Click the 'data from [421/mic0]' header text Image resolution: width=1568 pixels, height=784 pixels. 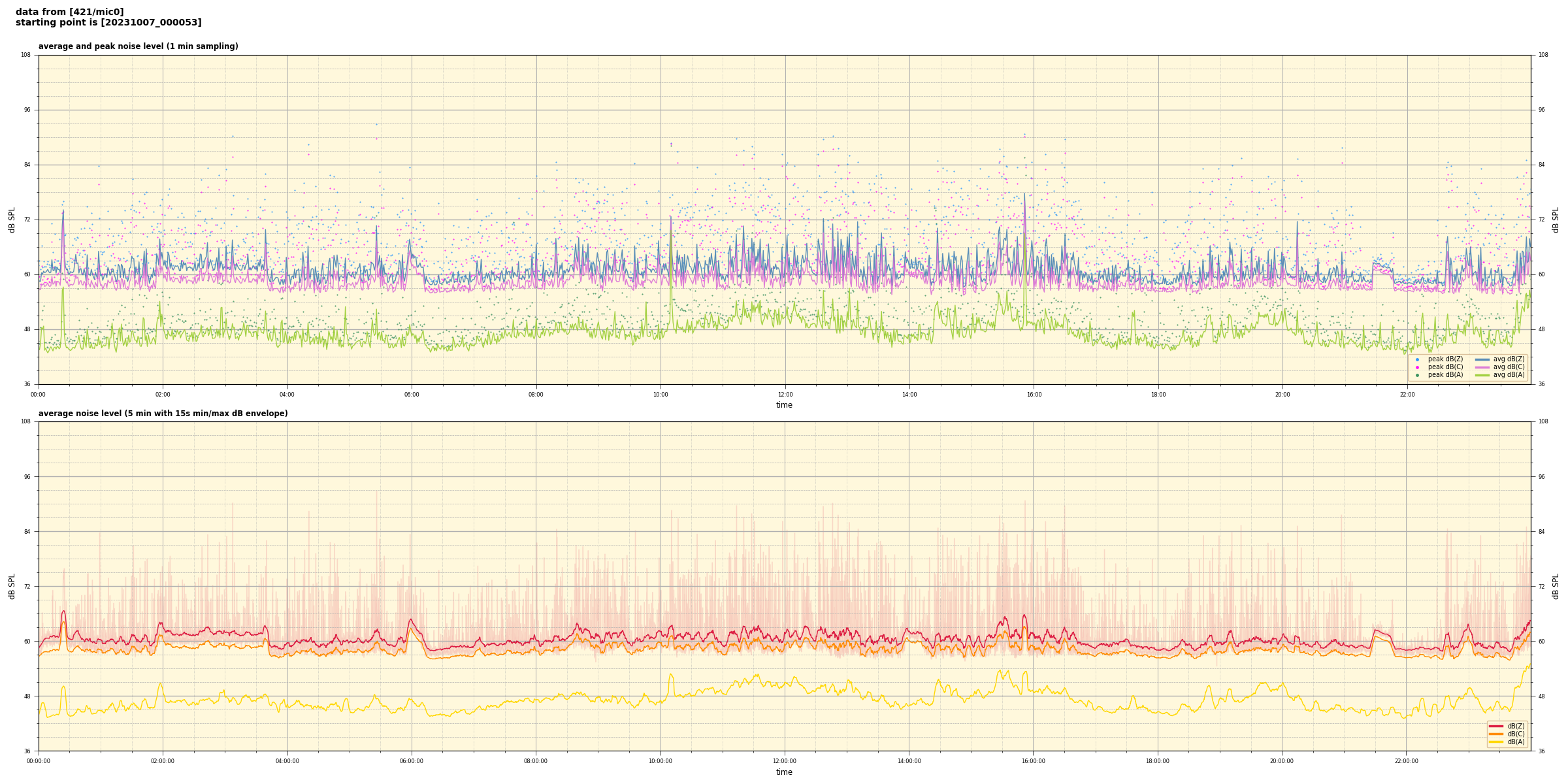pyautogui.click(x=69, y=12)
